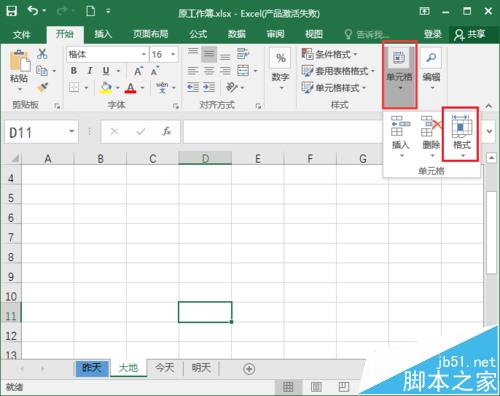Switch to the Insert ribbon tab

[x=103, y=34]
